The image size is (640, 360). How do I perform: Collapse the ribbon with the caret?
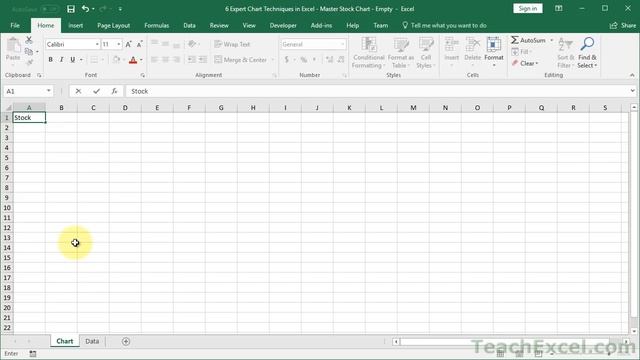click(632, 75)
